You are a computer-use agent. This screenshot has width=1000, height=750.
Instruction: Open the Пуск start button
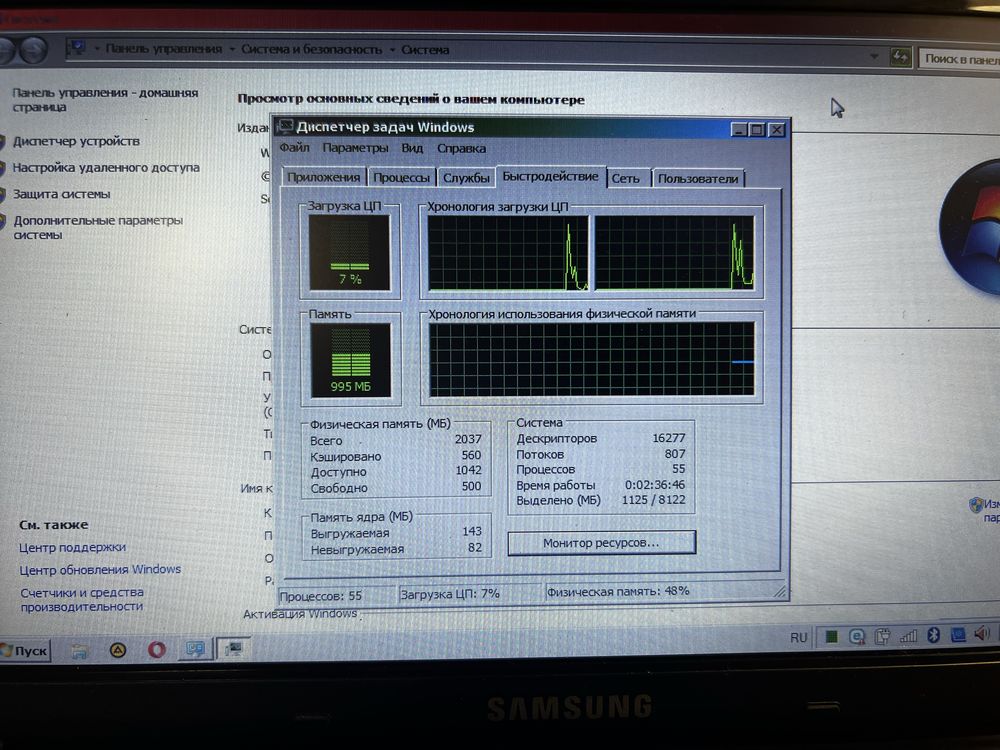point(24,651)
